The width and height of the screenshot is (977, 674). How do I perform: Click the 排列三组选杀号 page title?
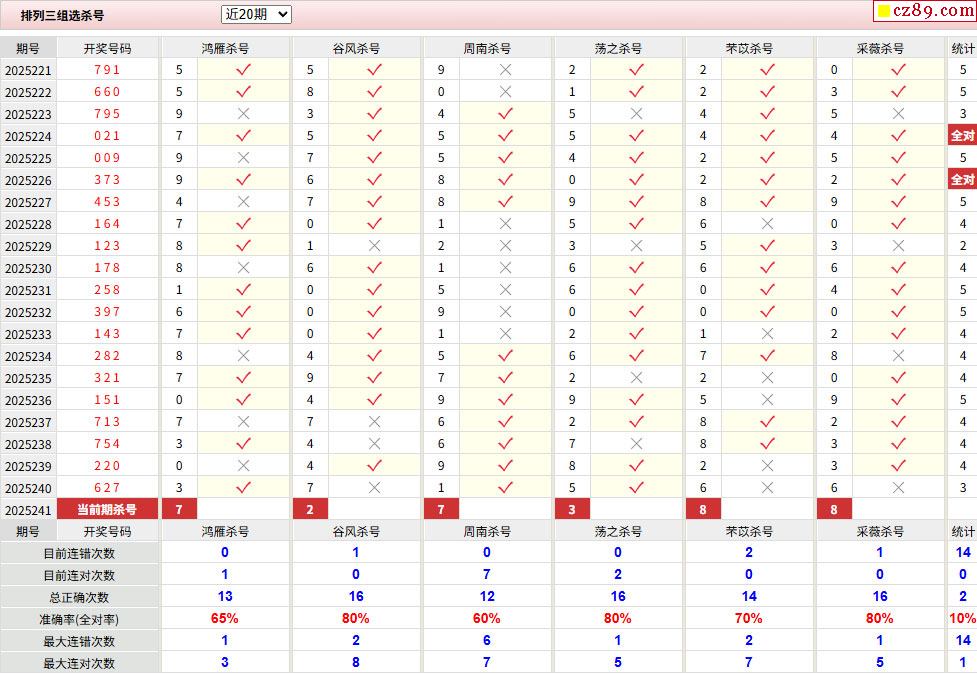pos(62,16)
